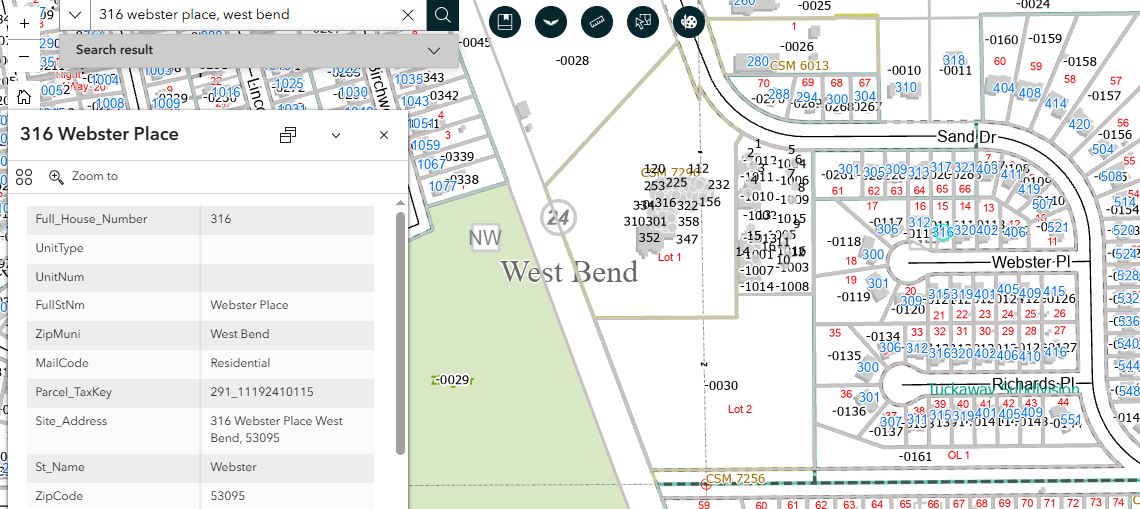Expand the Search result panel

(434, 50)
